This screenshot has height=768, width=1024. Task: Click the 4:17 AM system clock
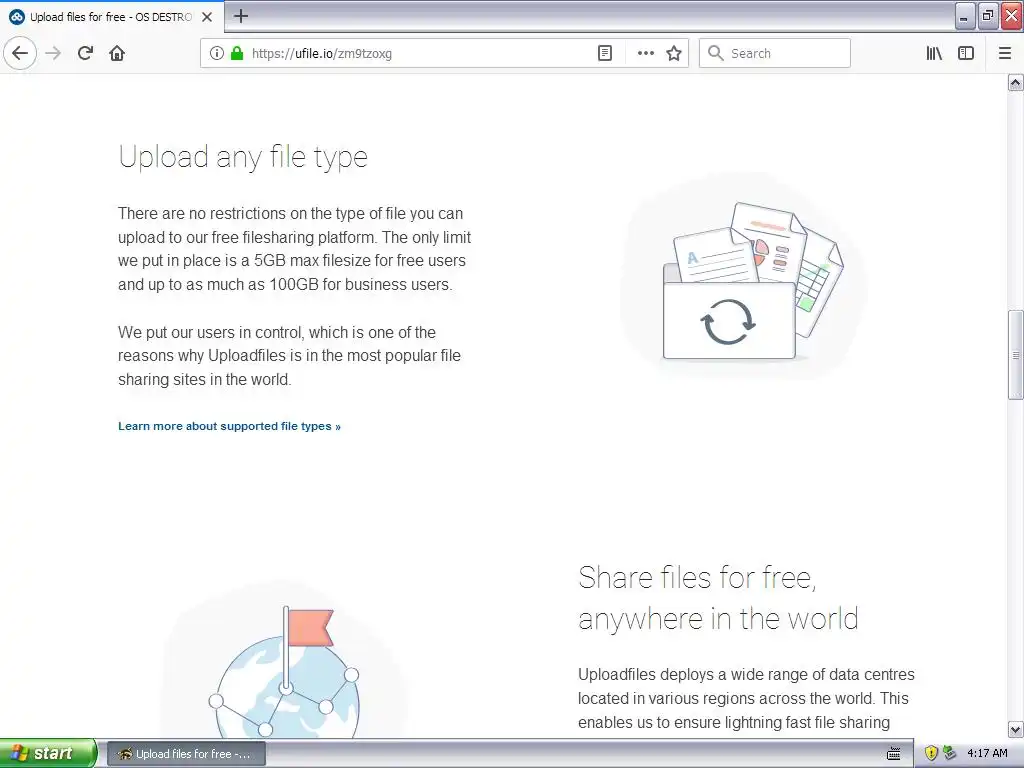point(987,753)
